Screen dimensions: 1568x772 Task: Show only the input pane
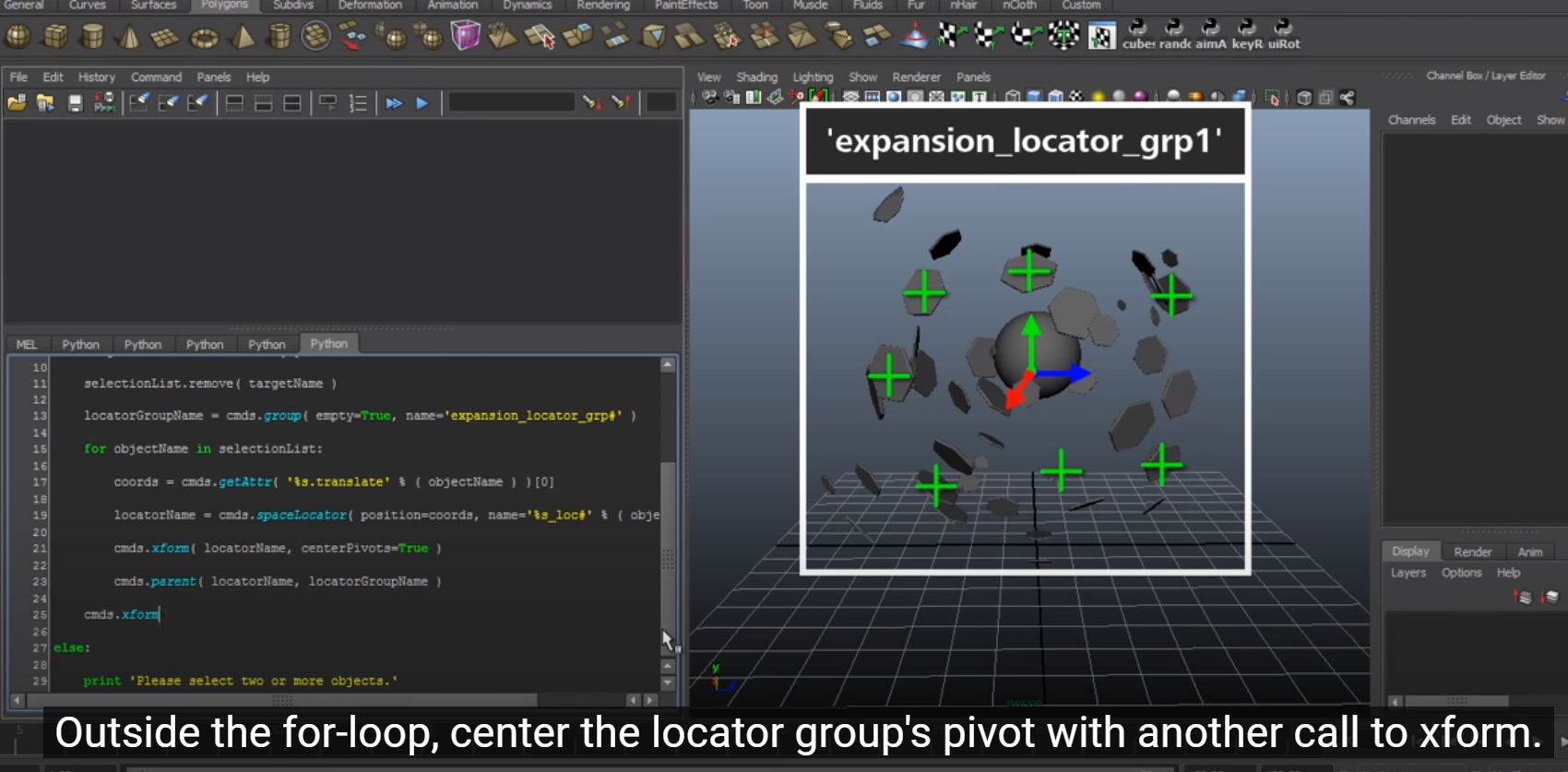pyautogui.click(x=264, y=102)
